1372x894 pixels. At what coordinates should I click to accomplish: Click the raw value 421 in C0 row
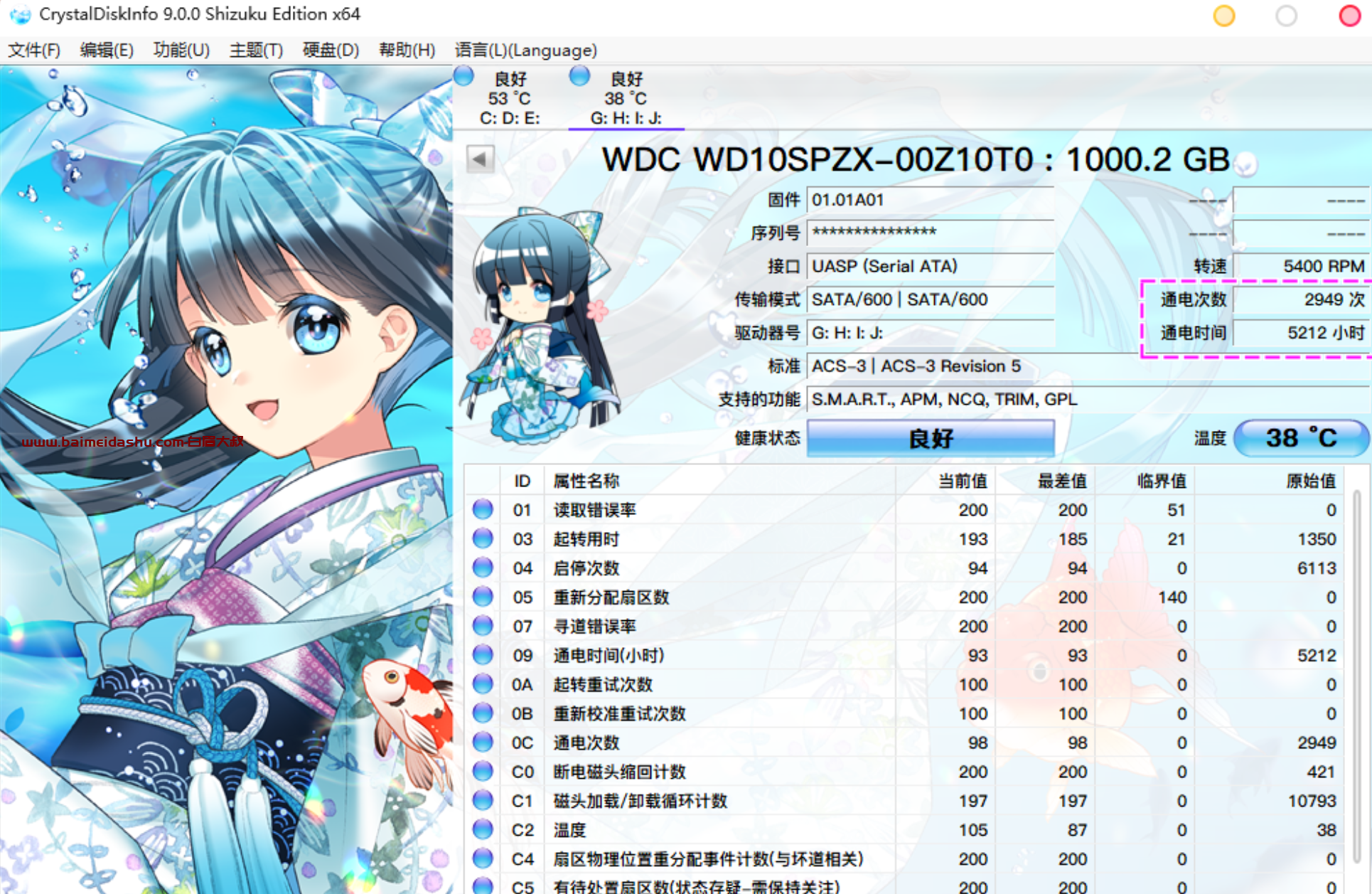(1321, 772)
